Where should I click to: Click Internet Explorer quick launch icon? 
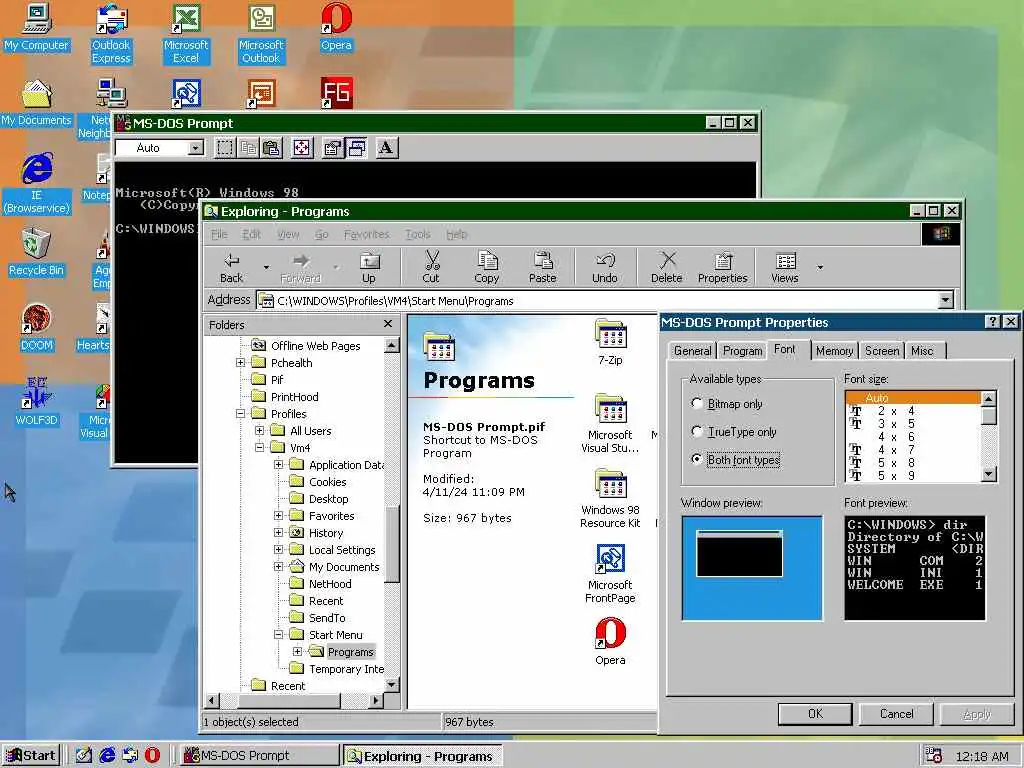point(106,756)
